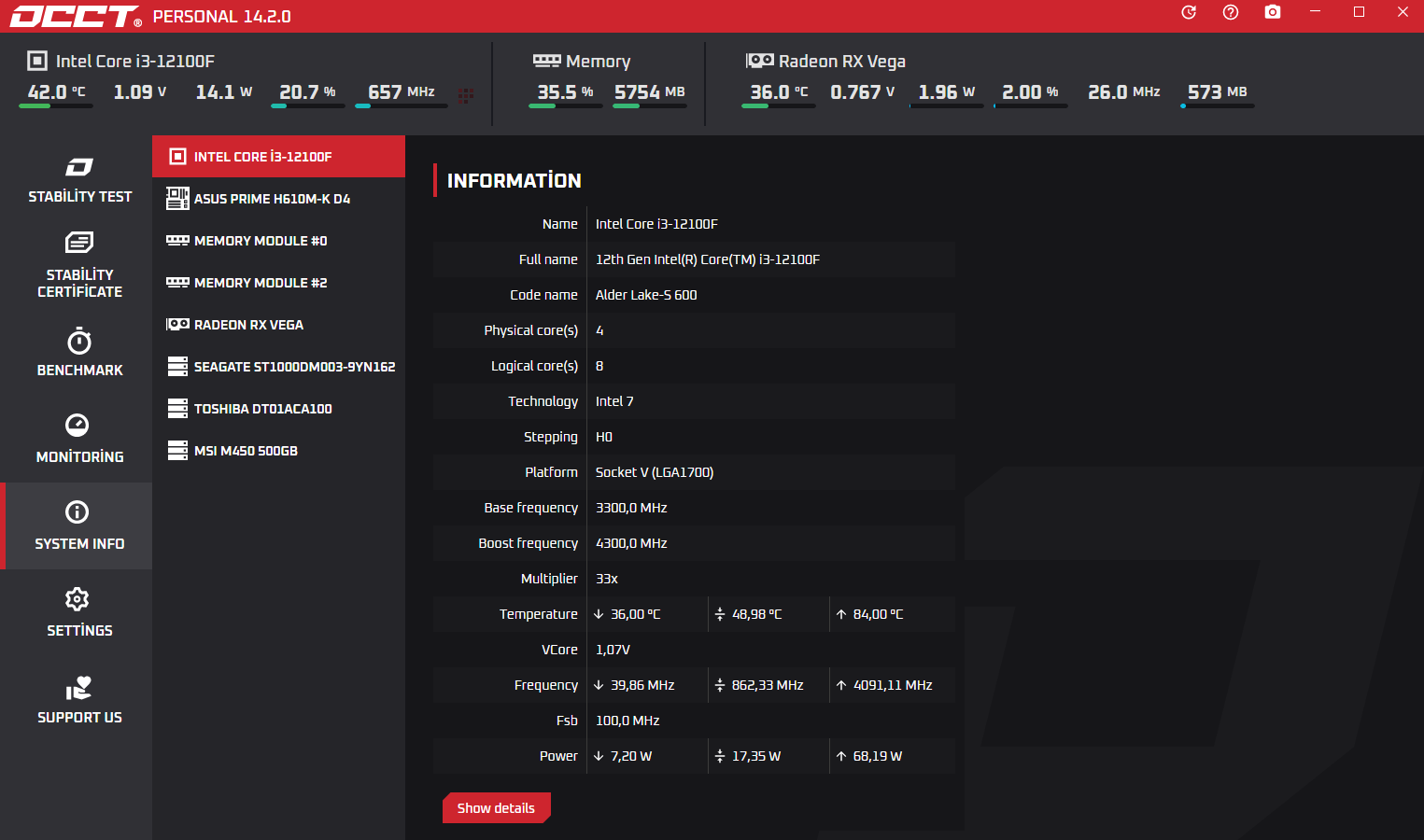Minimize the OCCT window
1424x840 pixels.
(1315, 12)
